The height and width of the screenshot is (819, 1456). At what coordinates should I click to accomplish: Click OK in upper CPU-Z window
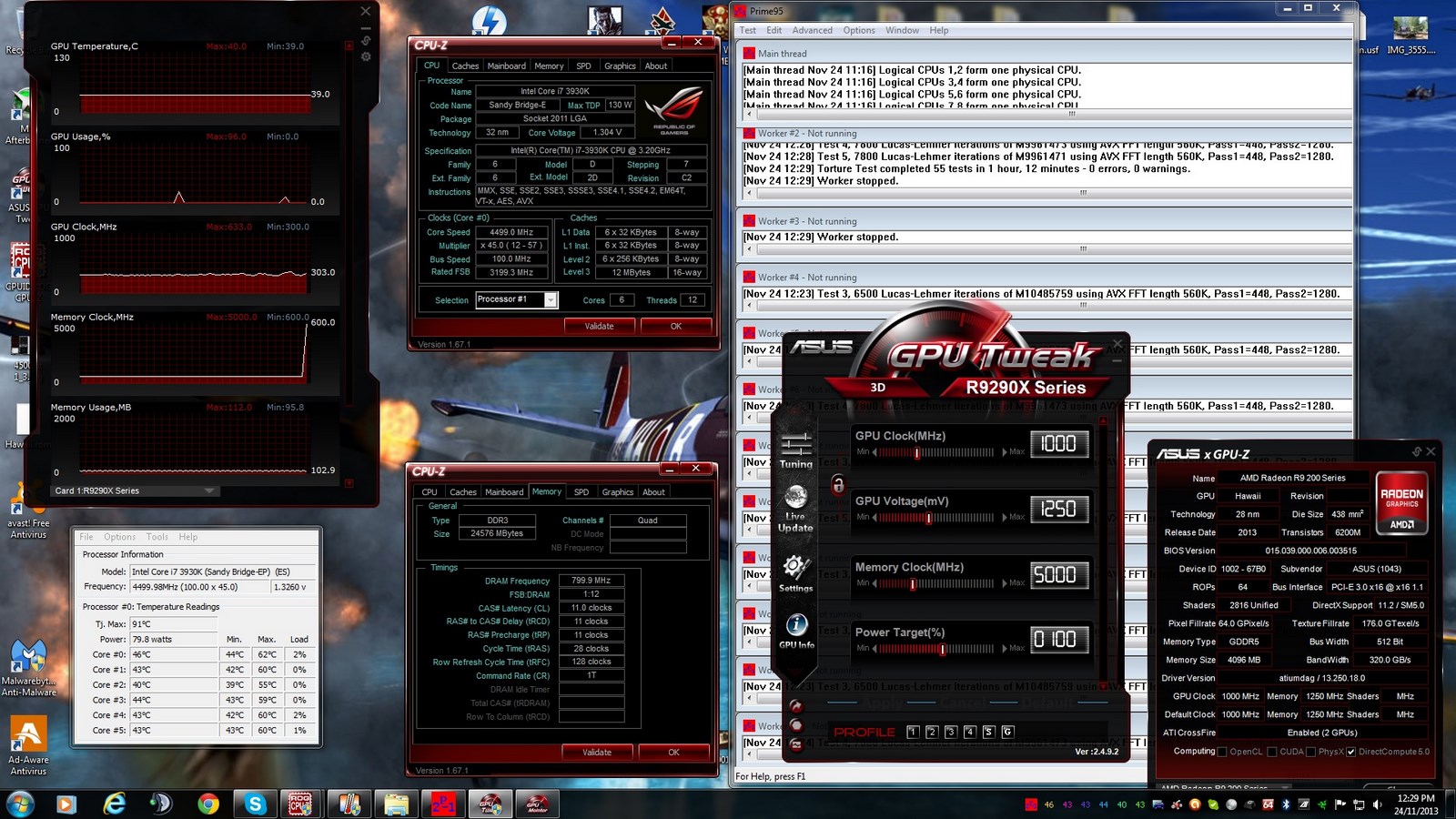[676, 326]
